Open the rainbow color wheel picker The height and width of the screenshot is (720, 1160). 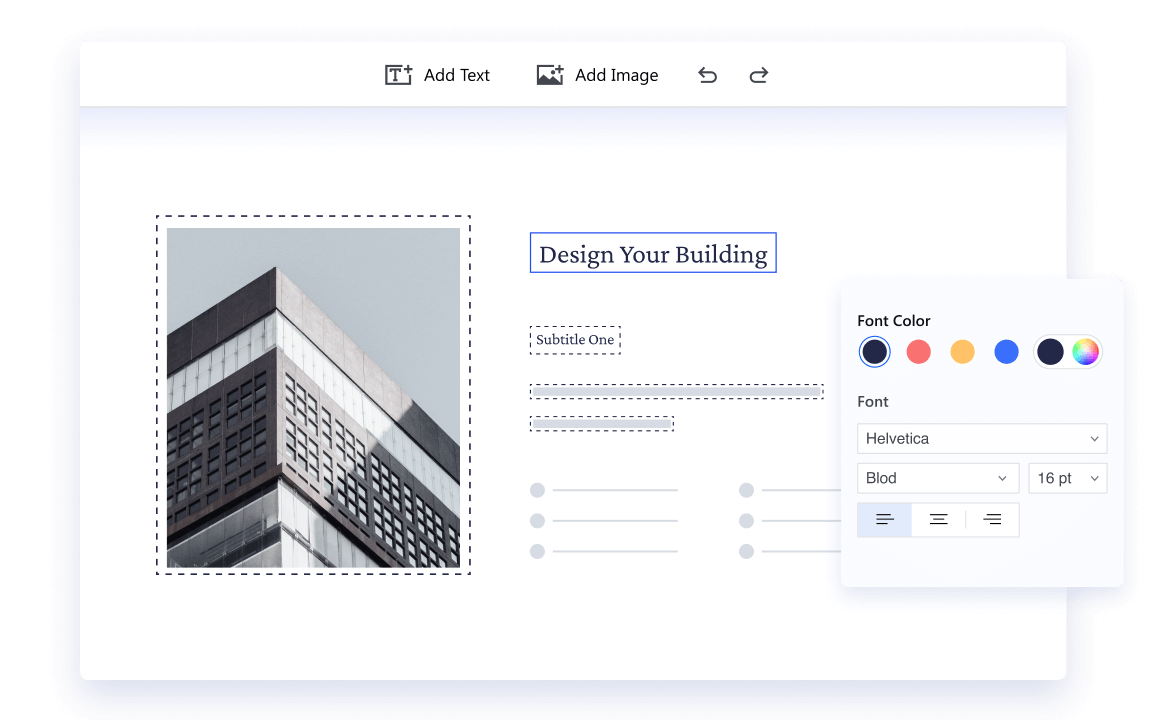pyautogui.click(x=1085, y=351)
